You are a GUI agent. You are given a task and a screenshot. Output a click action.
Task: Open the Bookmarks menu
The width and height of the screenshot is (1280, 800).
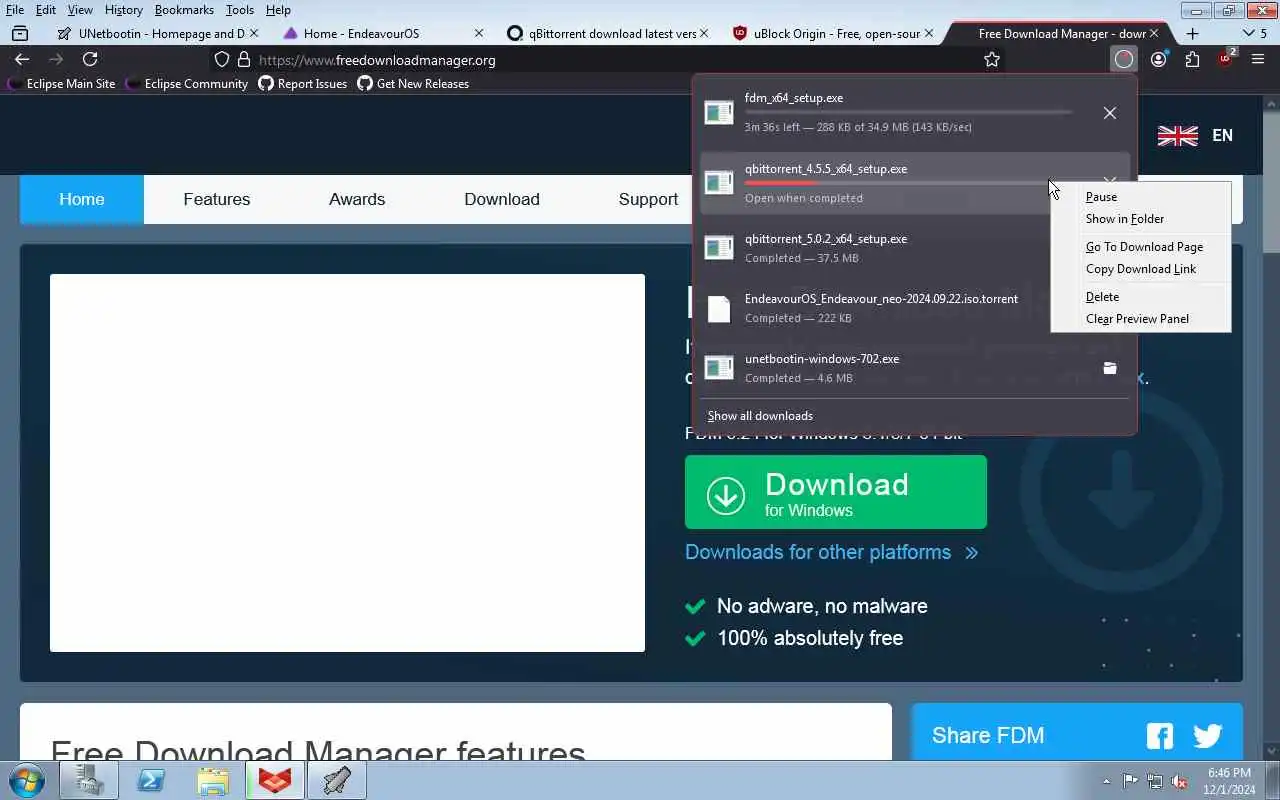[x=184, y=10]
